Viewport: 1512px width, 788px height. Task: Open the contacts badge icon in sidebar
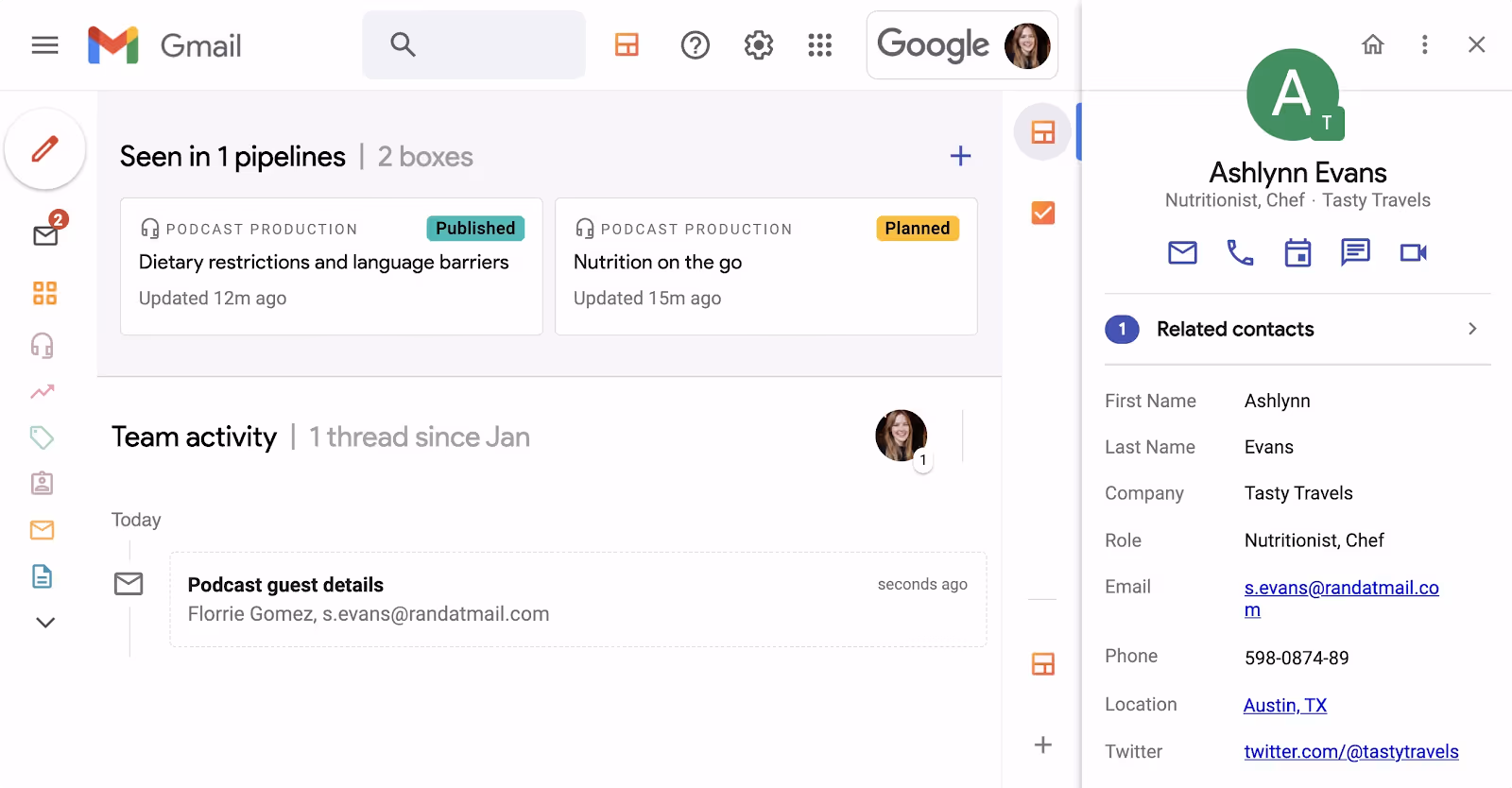[x=43, y=483]
